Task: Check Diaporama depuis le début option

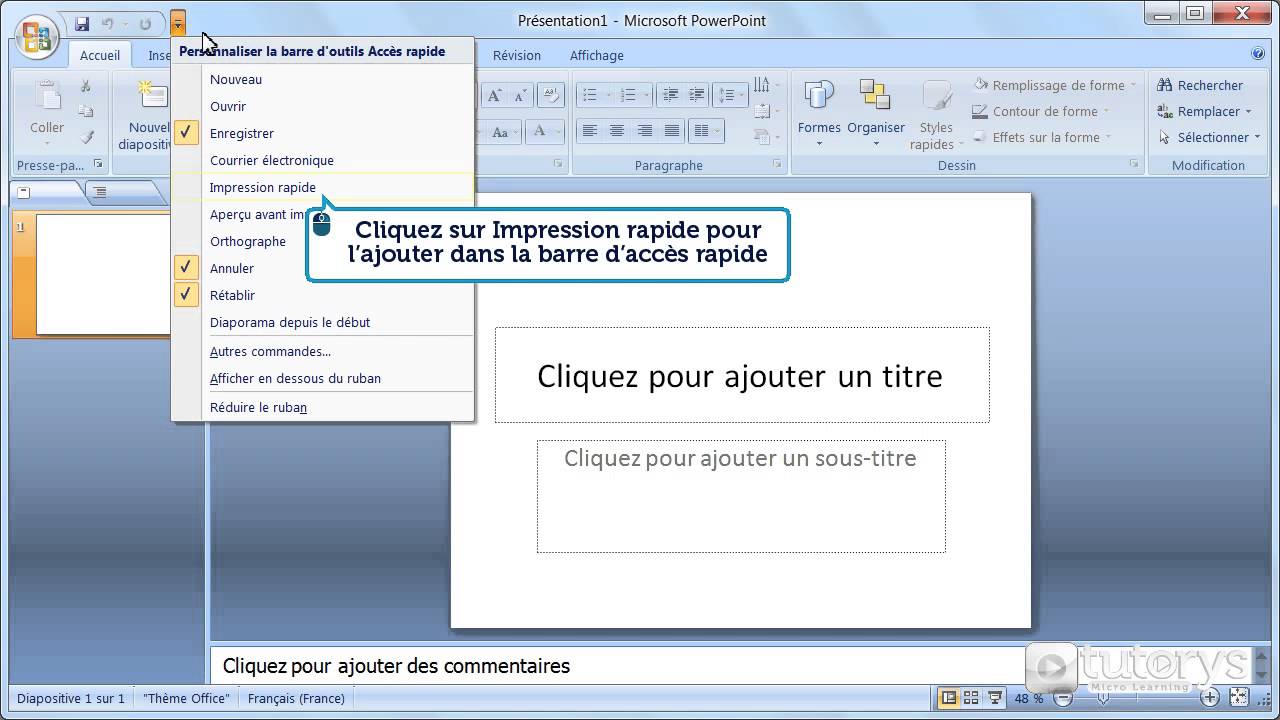Action: coord(322,322)
